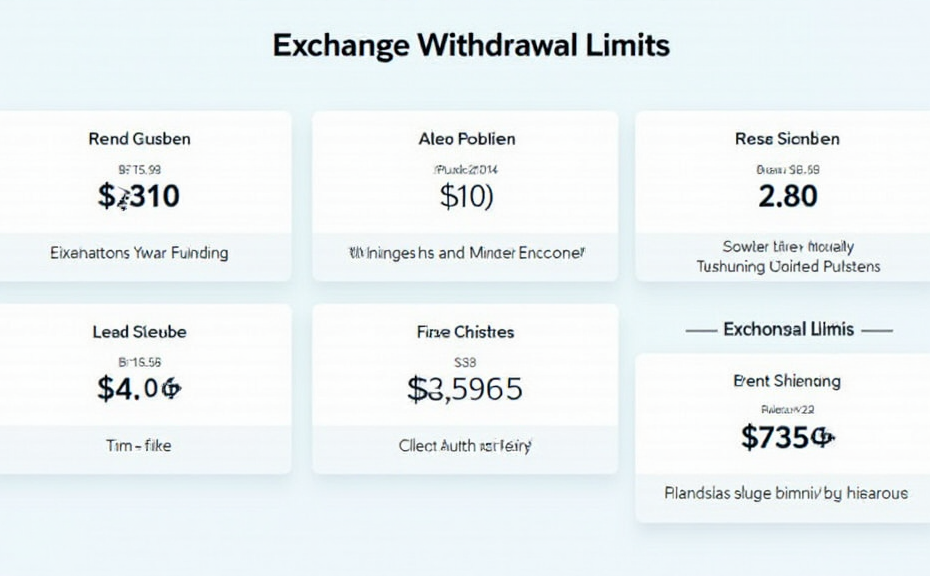Screen dimensions: 930x576
Task: Click the Wininges hs and Minder footer
Action: [x=466, y=253]
